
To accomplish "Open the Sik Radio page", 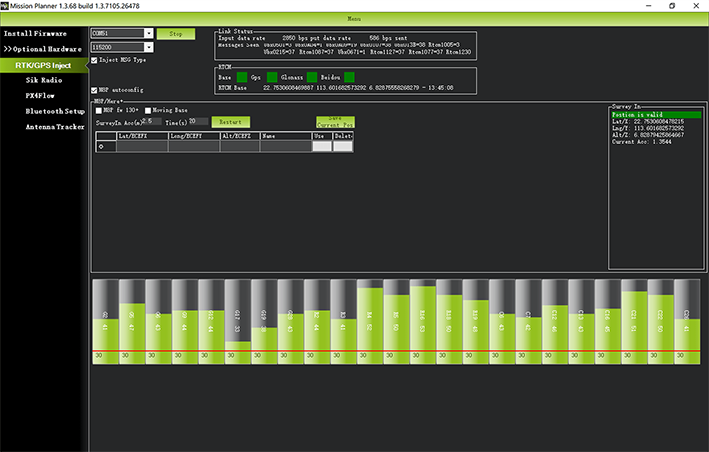I will [44, 80].
